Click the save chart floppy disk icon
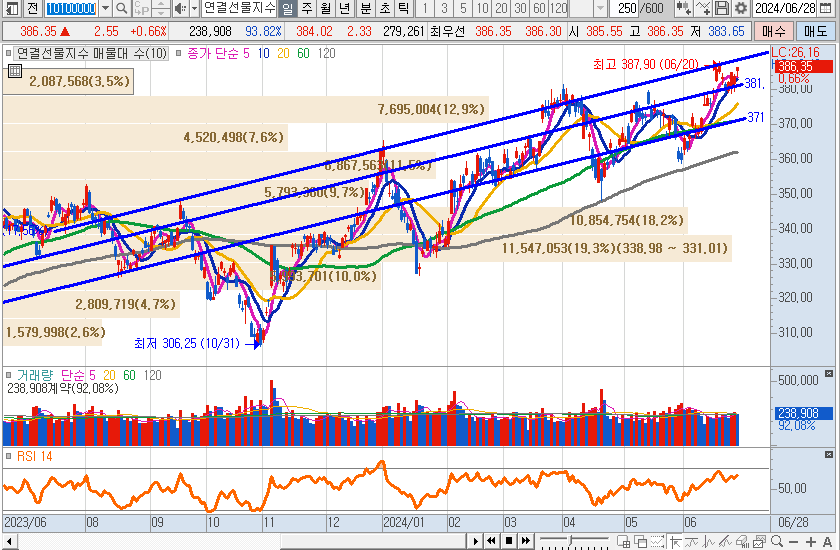 (x=723, y=9)
